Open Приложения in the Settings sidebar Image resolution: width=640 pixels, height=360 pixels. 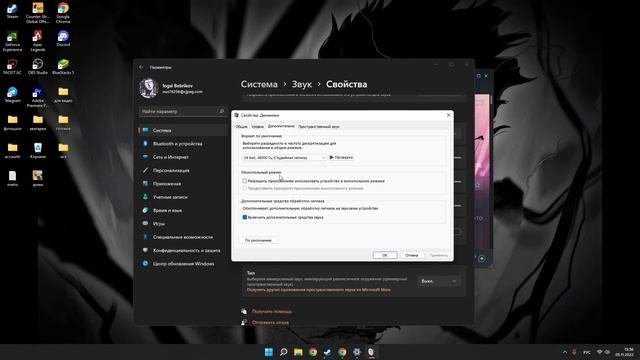point(184,184)
